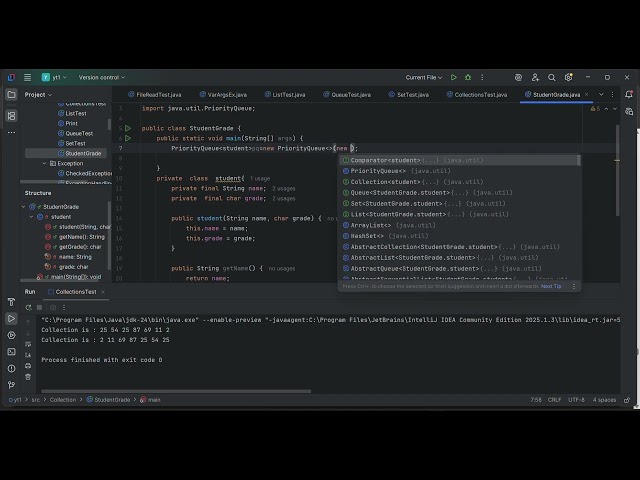
Task: Open Code With Me add-user icon
Action: click(535, 77)
